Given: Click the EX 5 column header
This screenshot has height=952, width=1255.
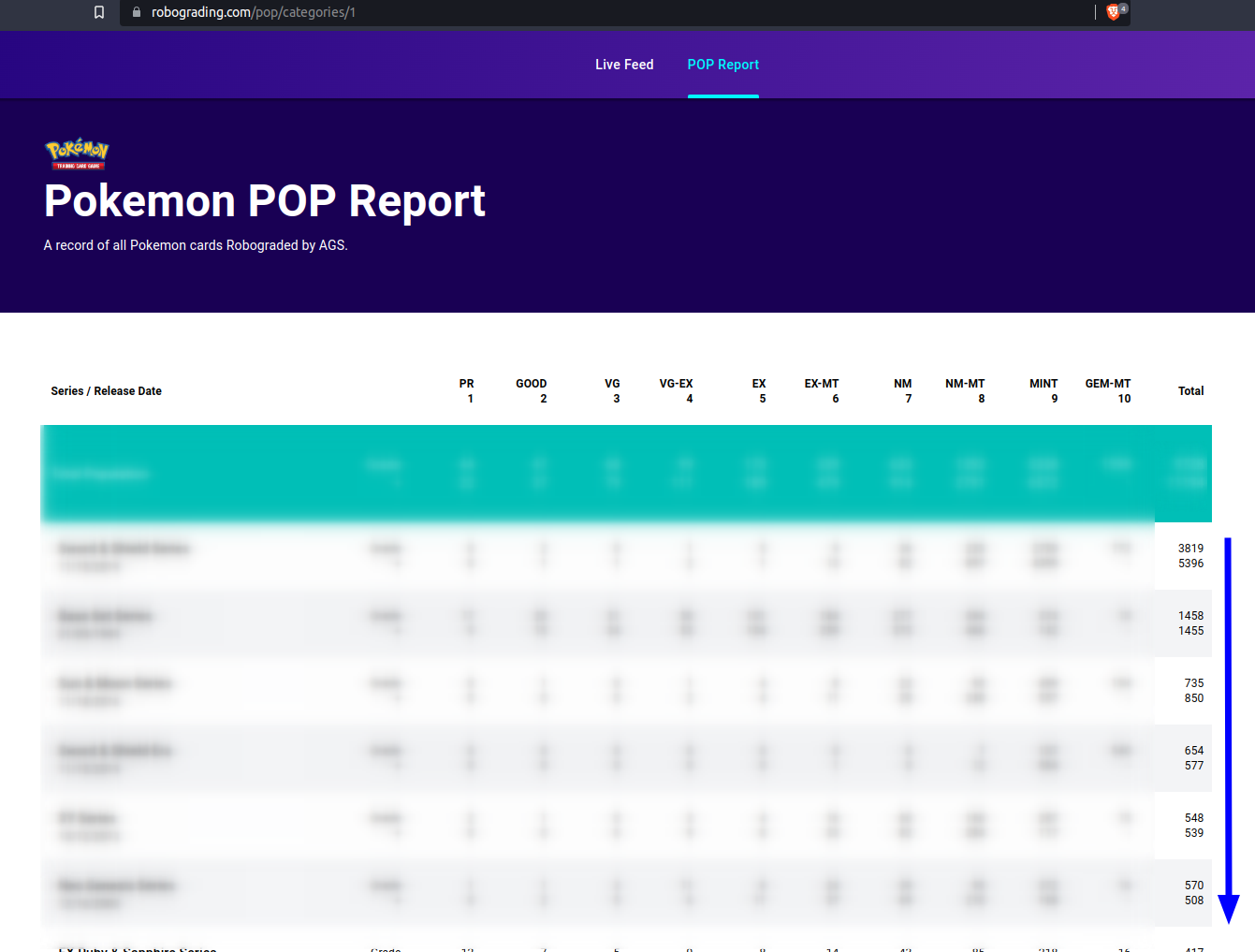Looking at the screenshot, I should (x=759, y=391).
